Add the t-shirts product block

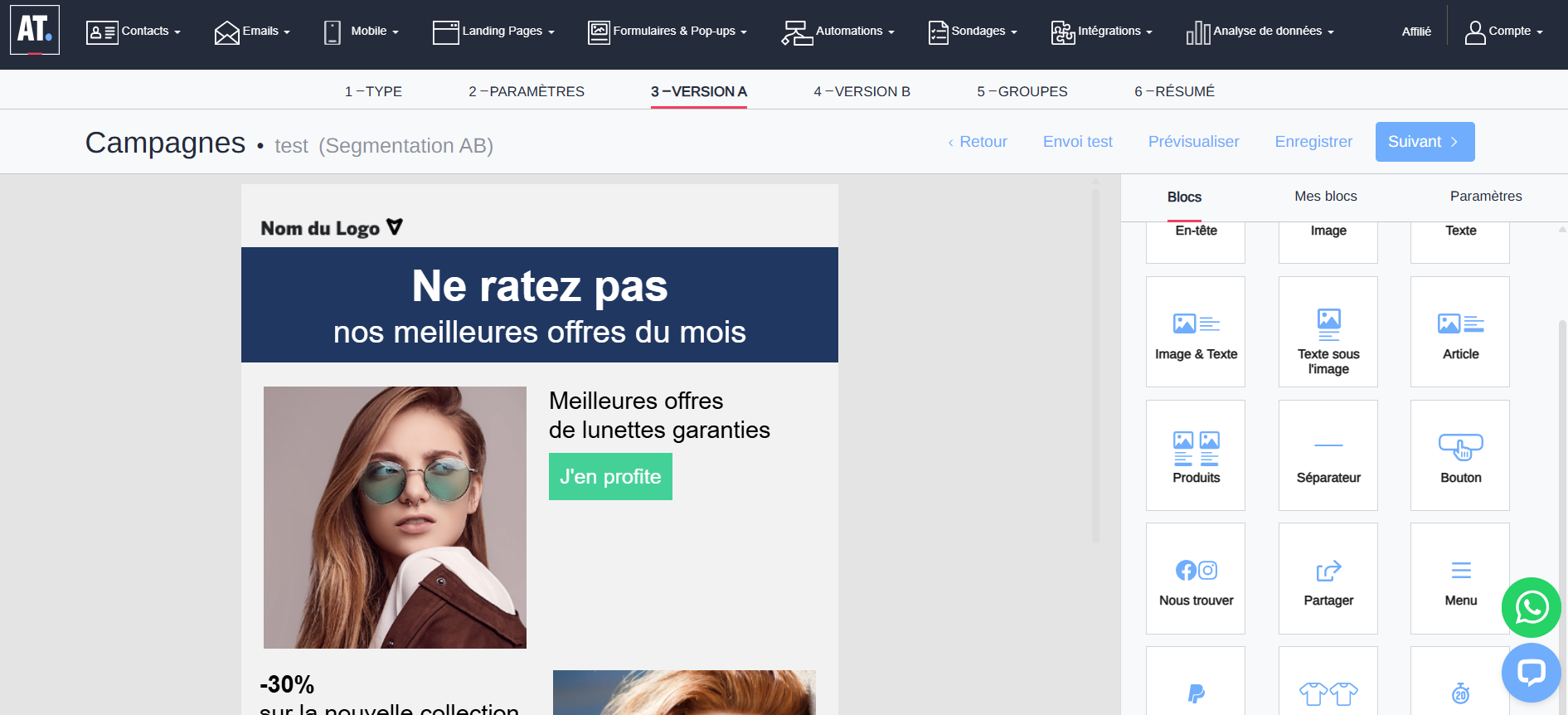[1328, 682]
